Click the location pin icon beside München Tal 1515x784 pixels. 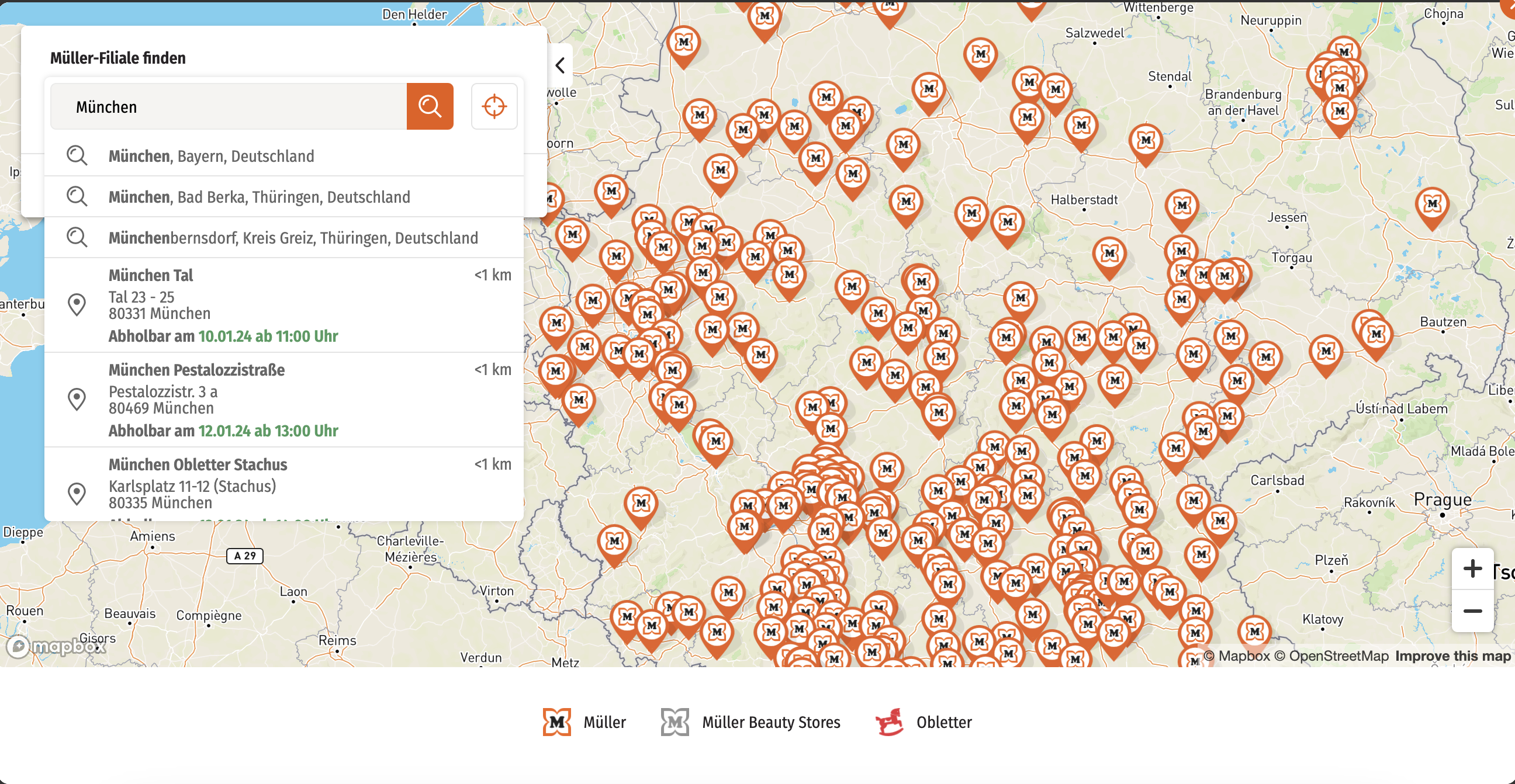tap(77, 304)
